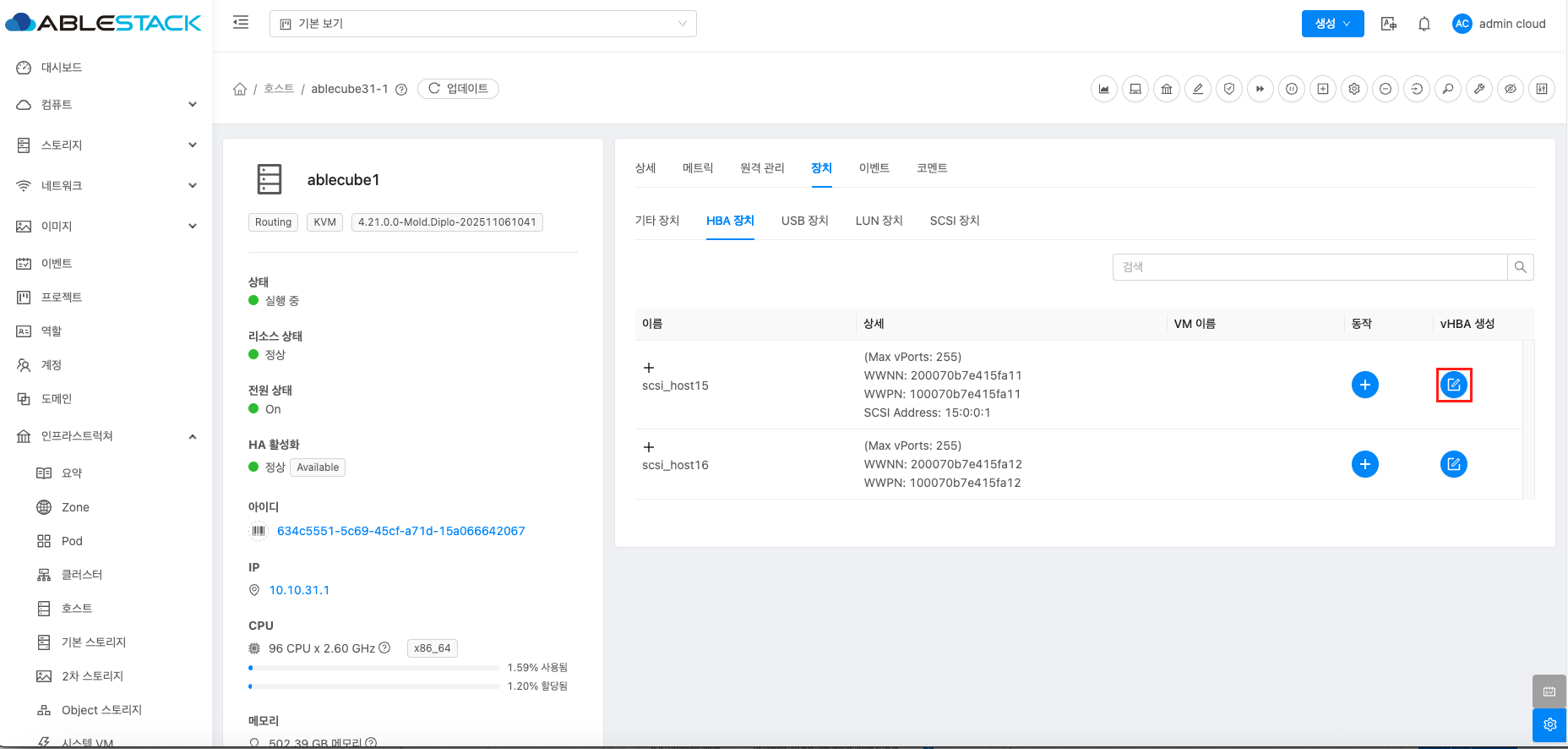Click the key icon in host toolbar
Image resolution: width=1568 pixels, height=749 pixels.
pos(1448,89)
